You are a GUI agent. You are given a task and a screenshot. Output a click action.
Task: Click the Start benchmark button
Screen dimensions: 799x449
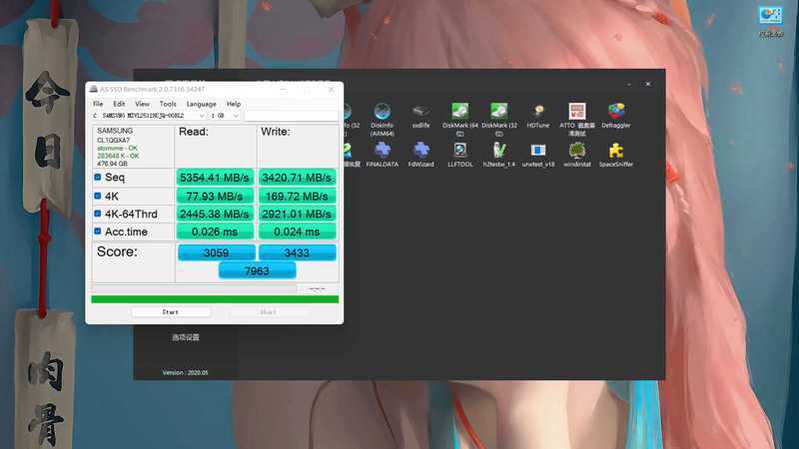170,312
